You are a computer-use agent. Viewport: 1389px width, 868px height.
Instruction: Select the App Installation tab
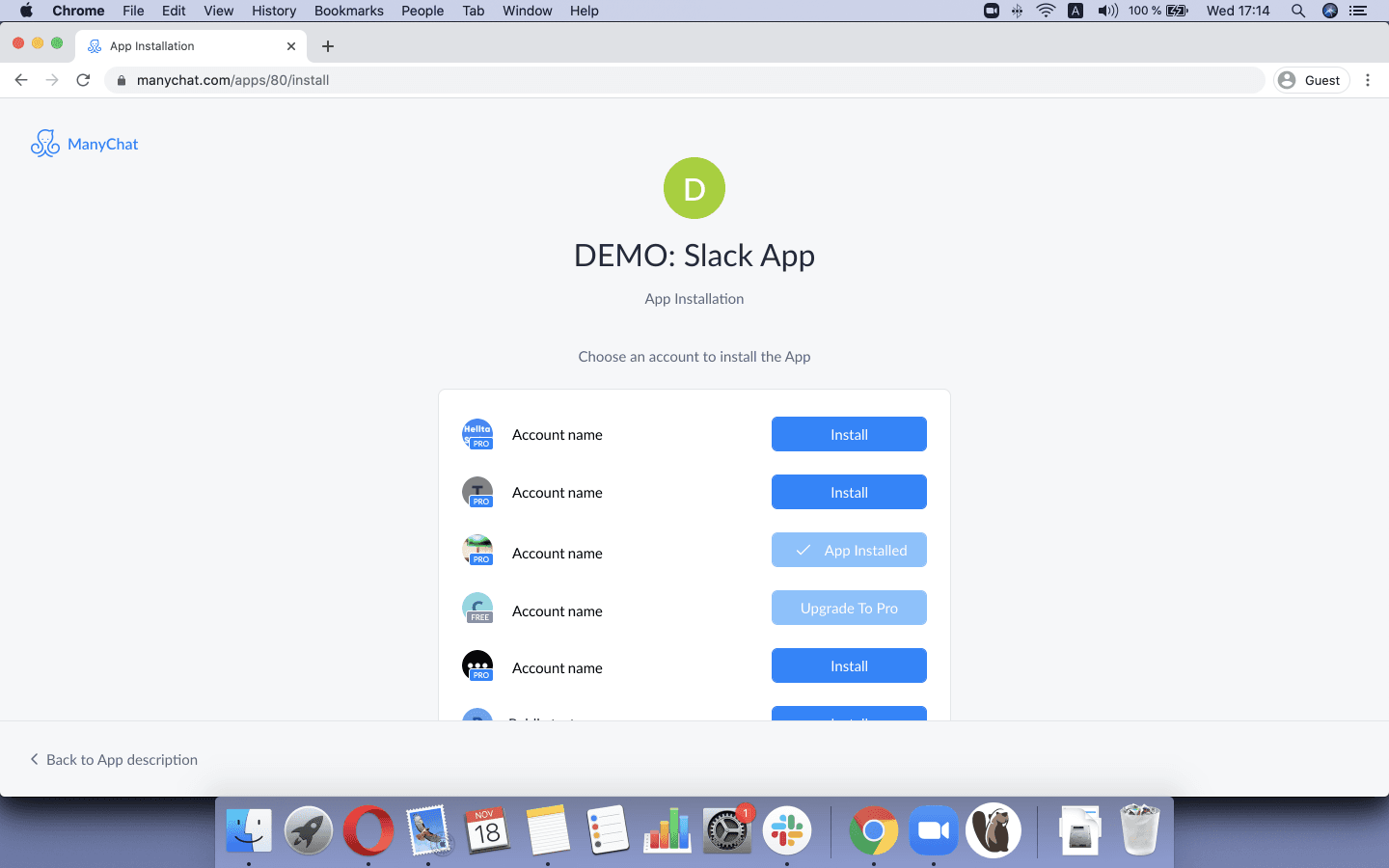[x=191, y=46]
